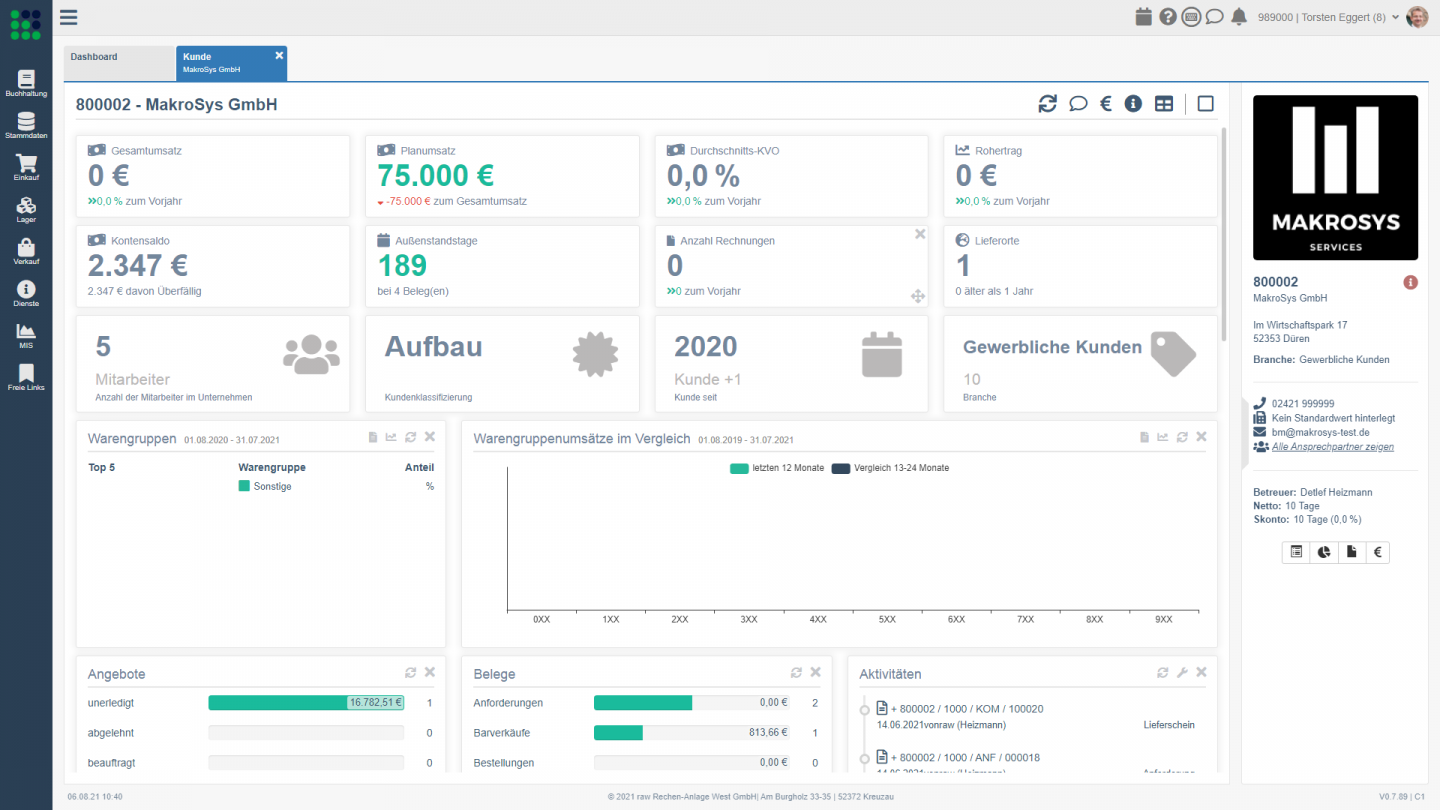The width and height of the screenshot is (1440, 810).
Task: Refresh the Angebote widget
Action: pyautogui.click(x=410, y=673)
